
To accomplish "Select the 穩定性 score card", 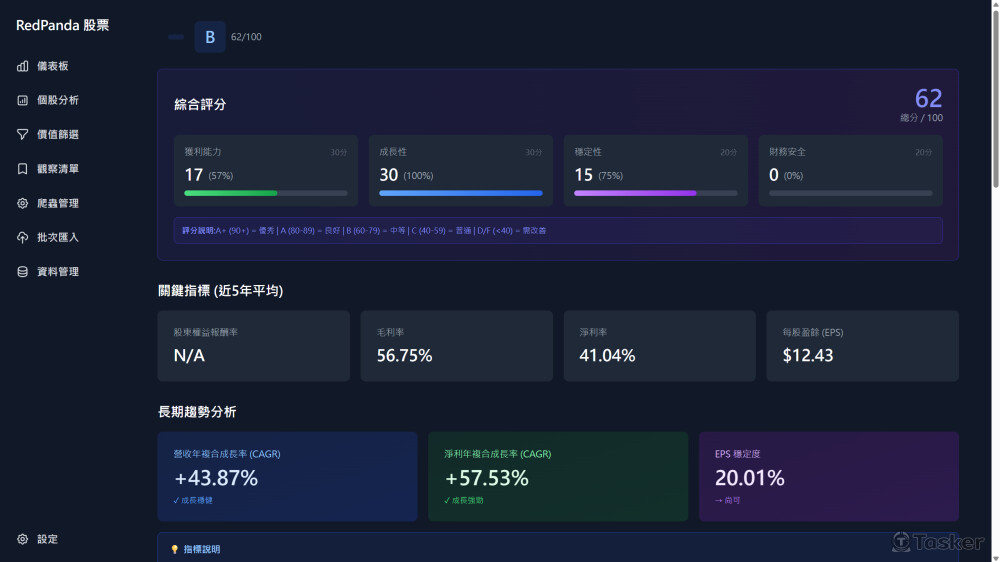I will pos(656,170).
